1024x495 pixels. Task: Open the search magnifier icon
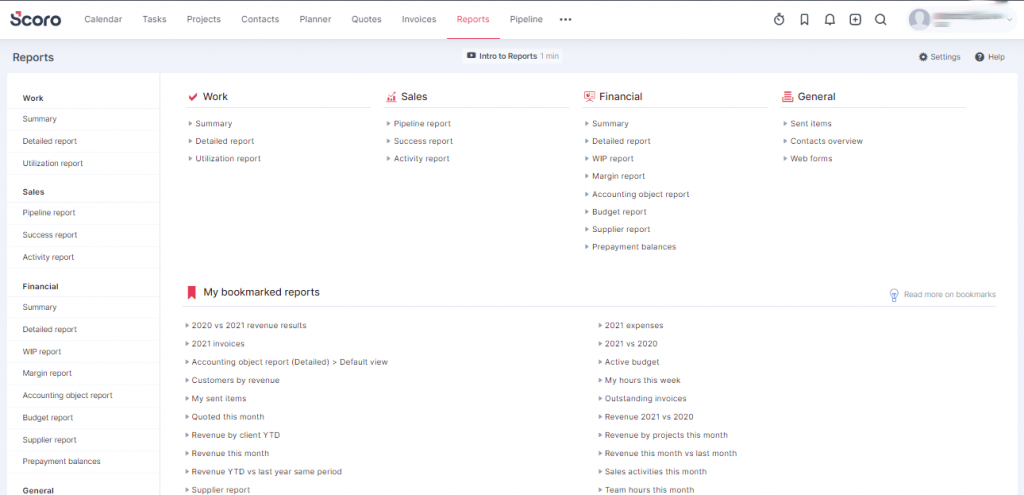click(x=880, y=20)
